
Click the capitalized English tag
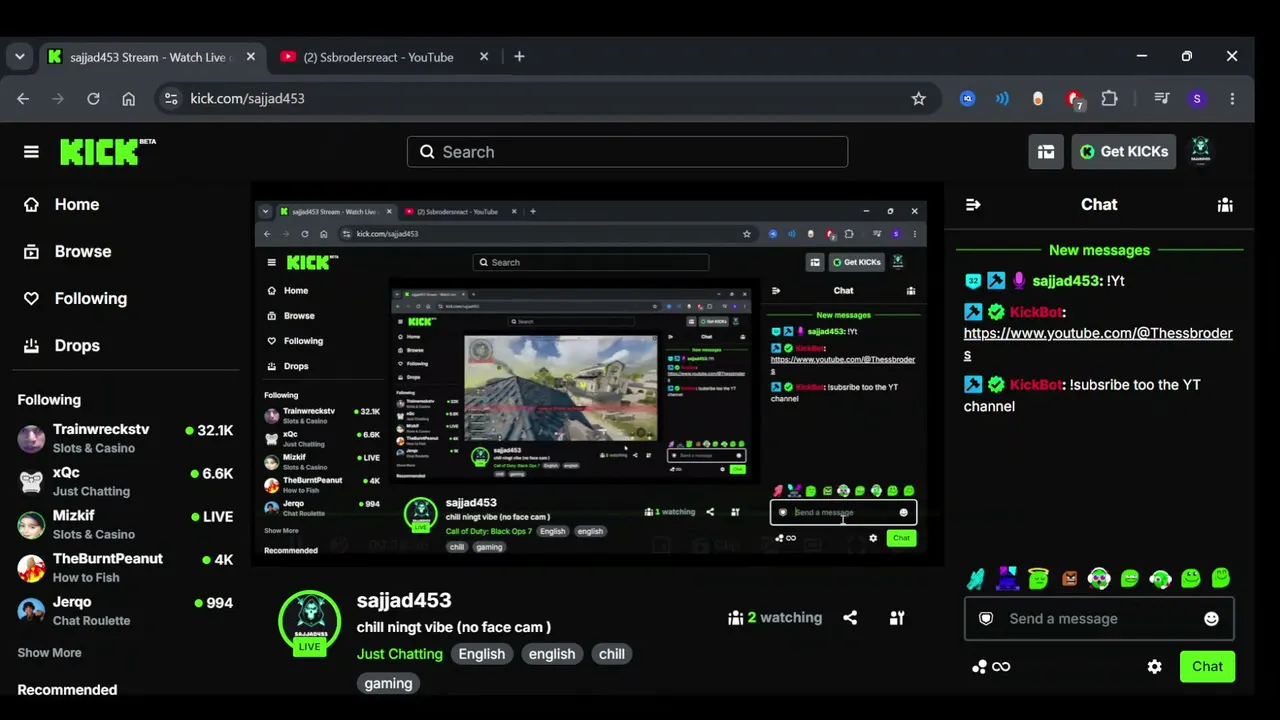(x=482, y=654)
